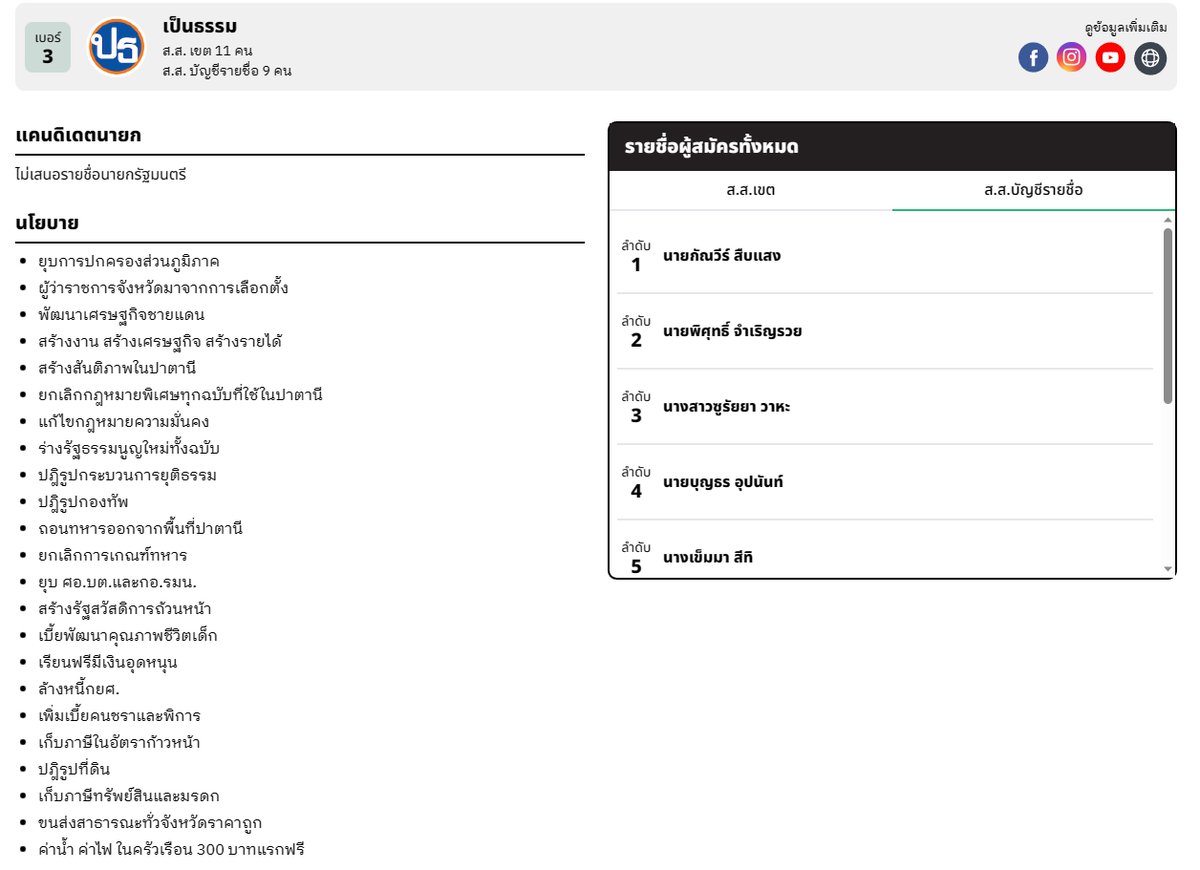Viewport: 1200px width, 870px height.
Task: Click the ดูข้อมูลเพิ่มเติม label
Action: point(1126,28)
